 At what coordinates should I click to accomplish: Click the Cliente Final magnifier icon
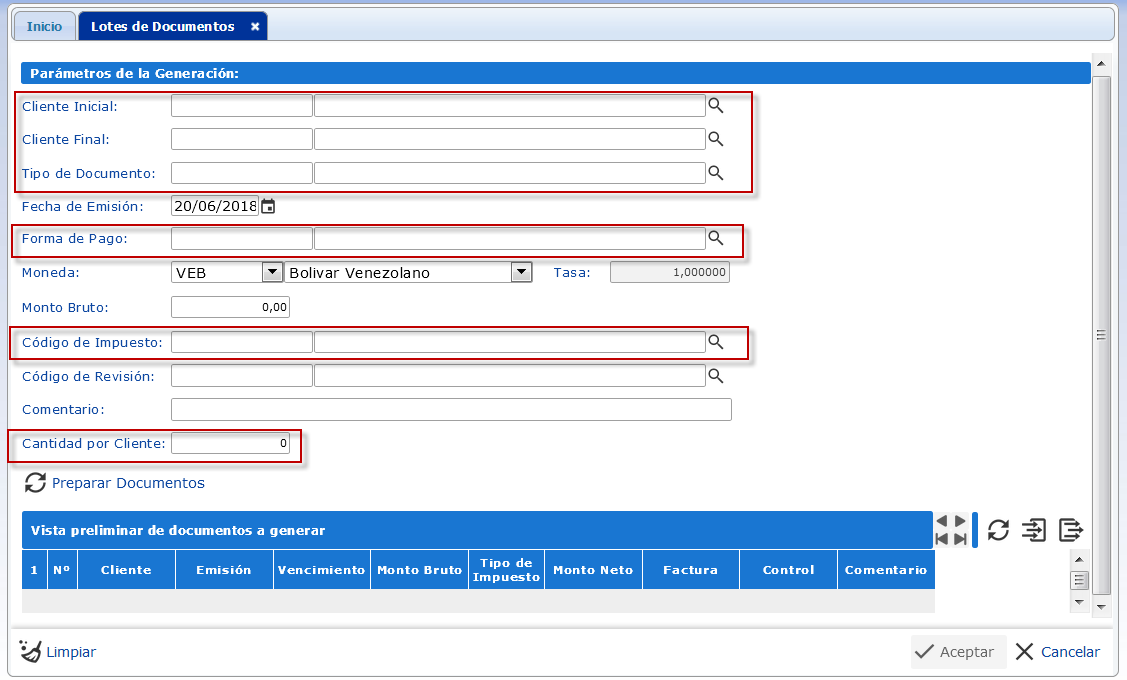point(715,139)
